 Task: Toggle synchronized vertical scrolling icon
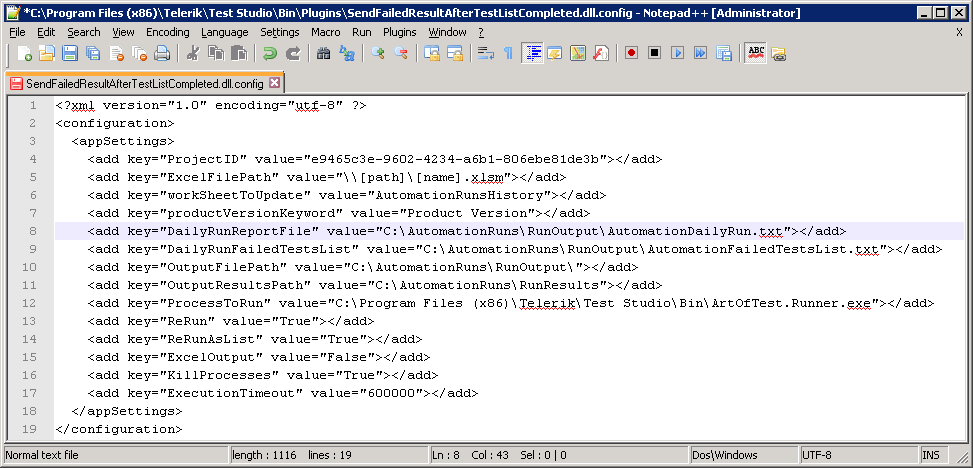click(x=431, y=53)
